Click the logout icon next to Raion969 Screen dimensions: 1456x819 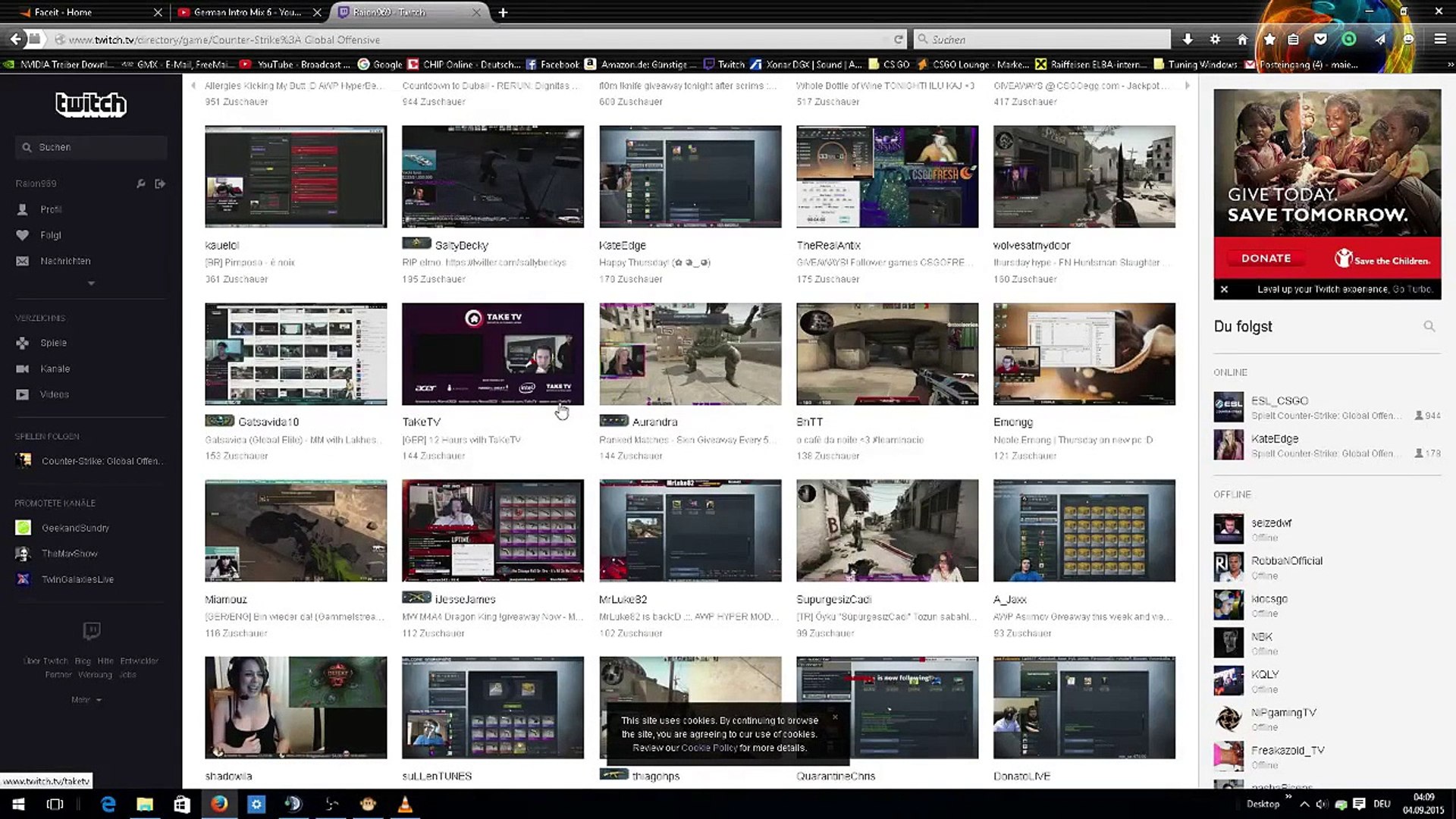click(x=160, y=184)
